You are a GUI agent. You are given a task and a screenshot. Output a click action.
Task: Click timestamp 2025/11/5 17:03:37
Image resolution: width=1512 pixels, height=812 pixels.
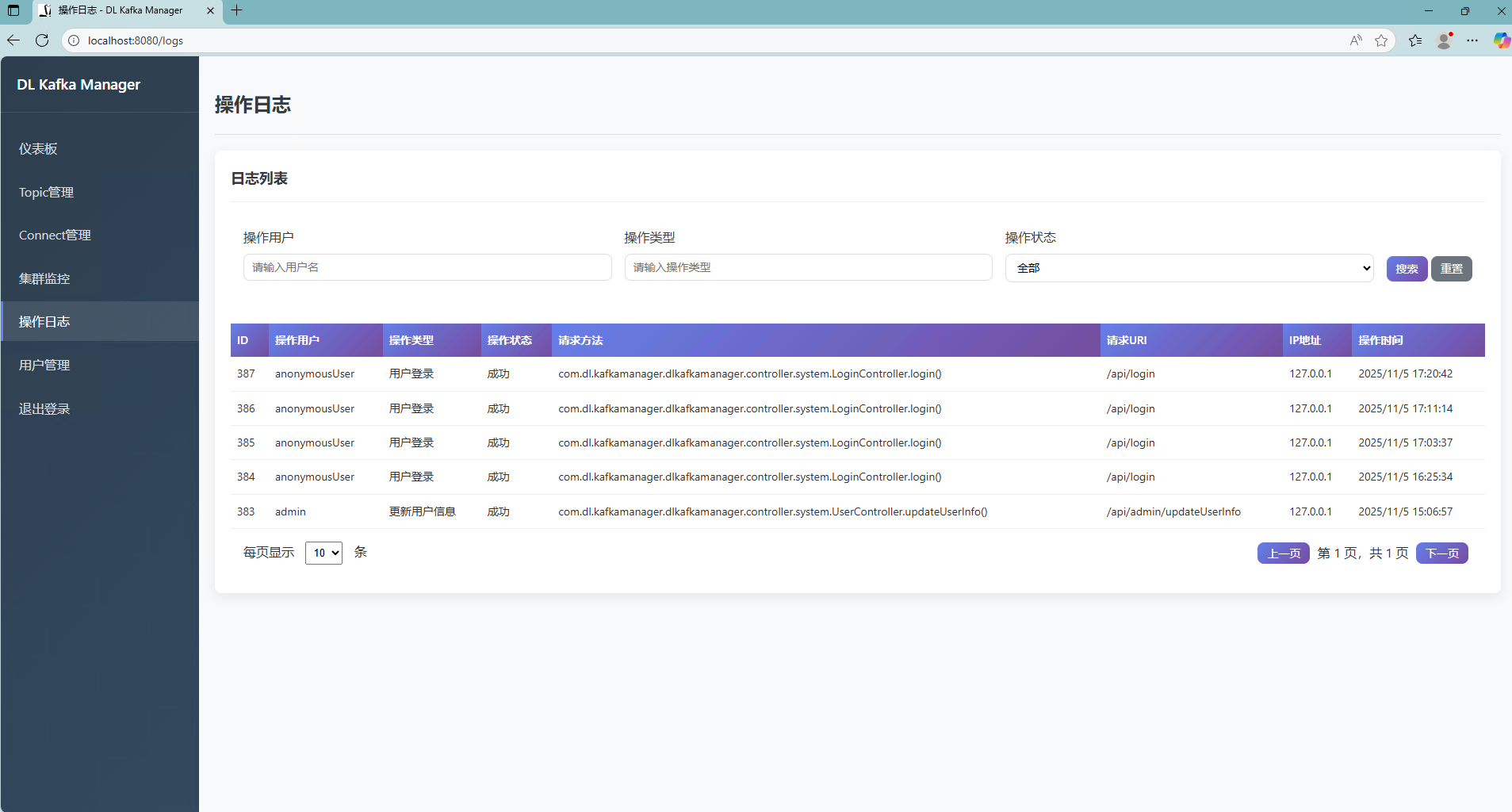coord(1405,442)
